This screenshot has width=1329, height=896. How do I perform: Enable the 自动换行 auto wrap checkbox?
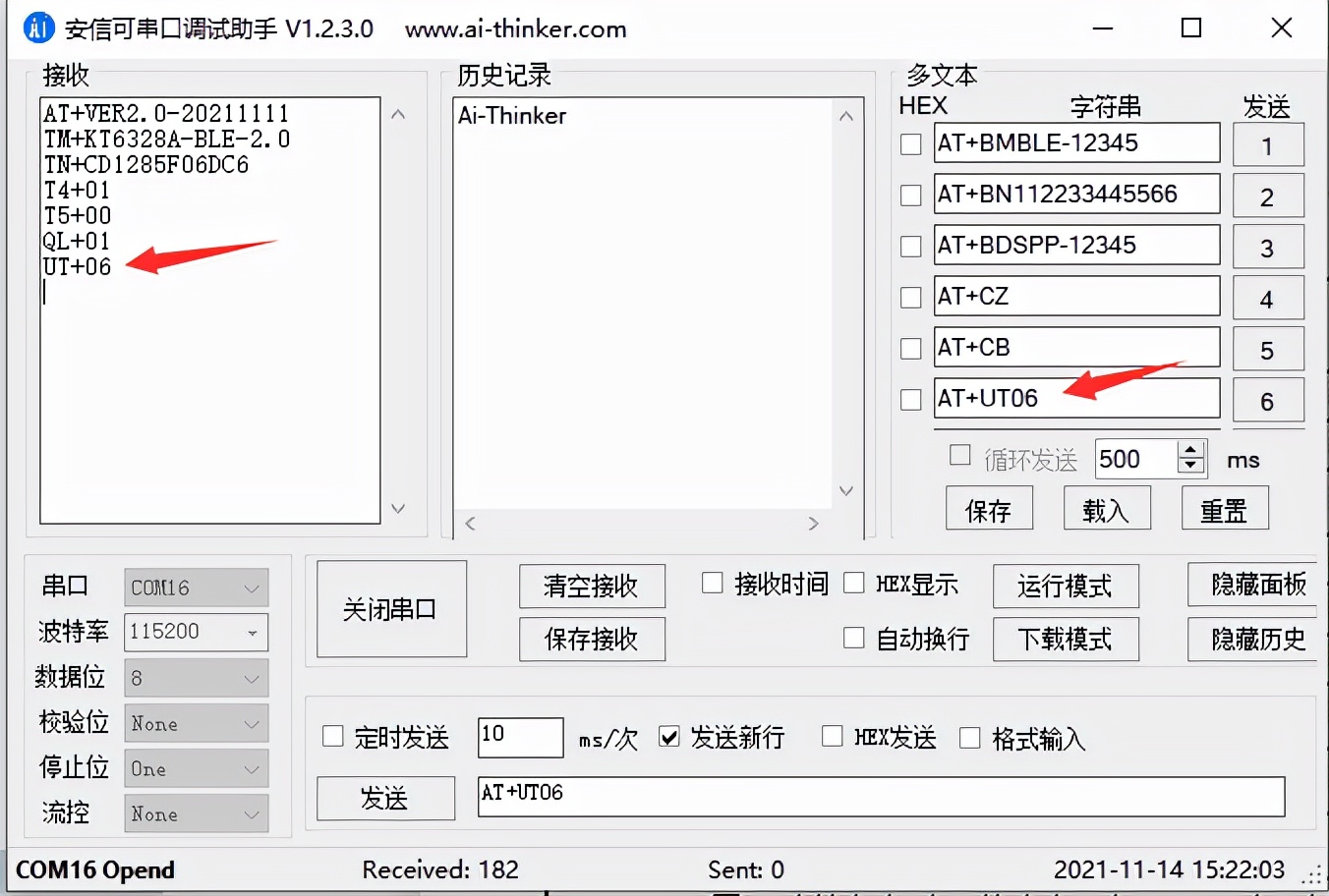854,638
